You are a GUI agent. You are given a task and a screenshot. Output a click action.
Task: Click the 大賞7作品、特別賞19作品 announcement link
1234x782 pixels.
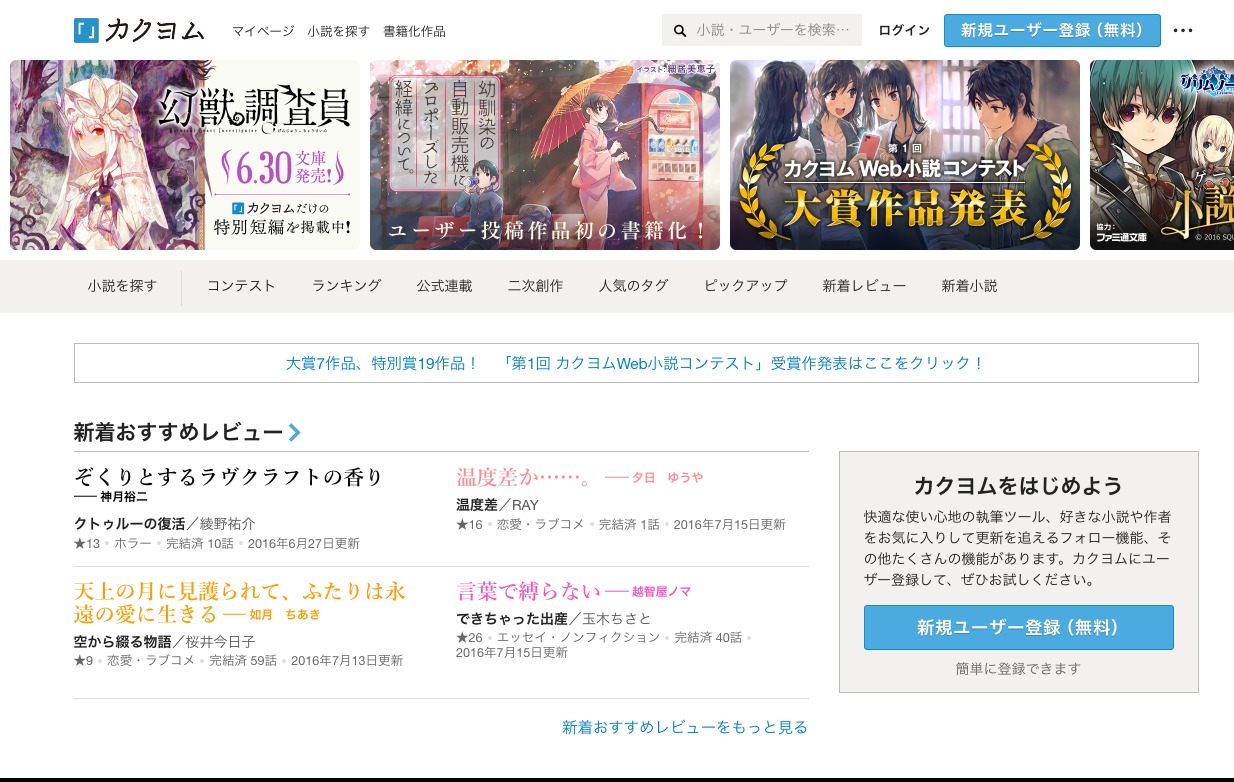pos(635,363)
